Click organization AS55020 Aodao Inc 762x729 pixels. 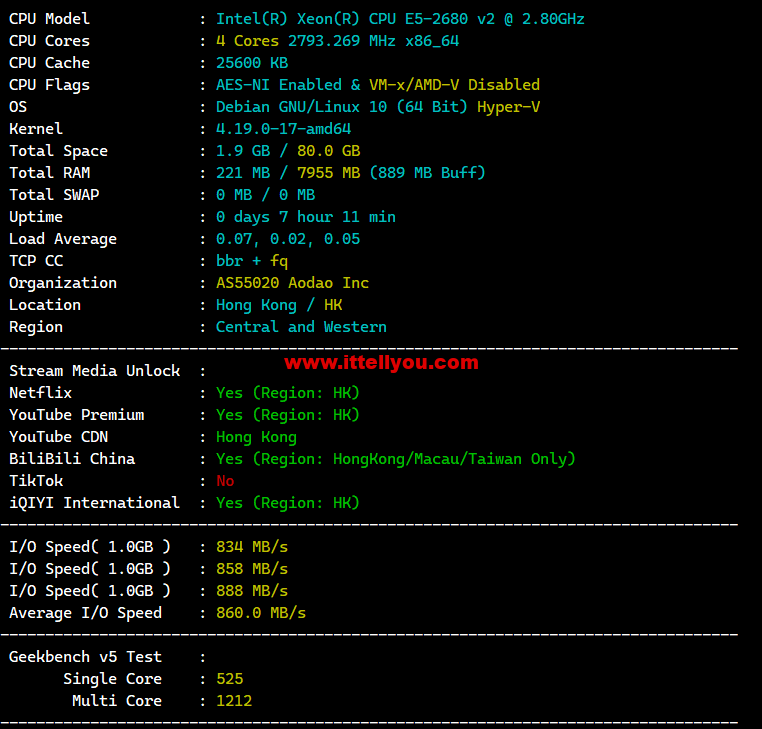(x=292, y=283)
